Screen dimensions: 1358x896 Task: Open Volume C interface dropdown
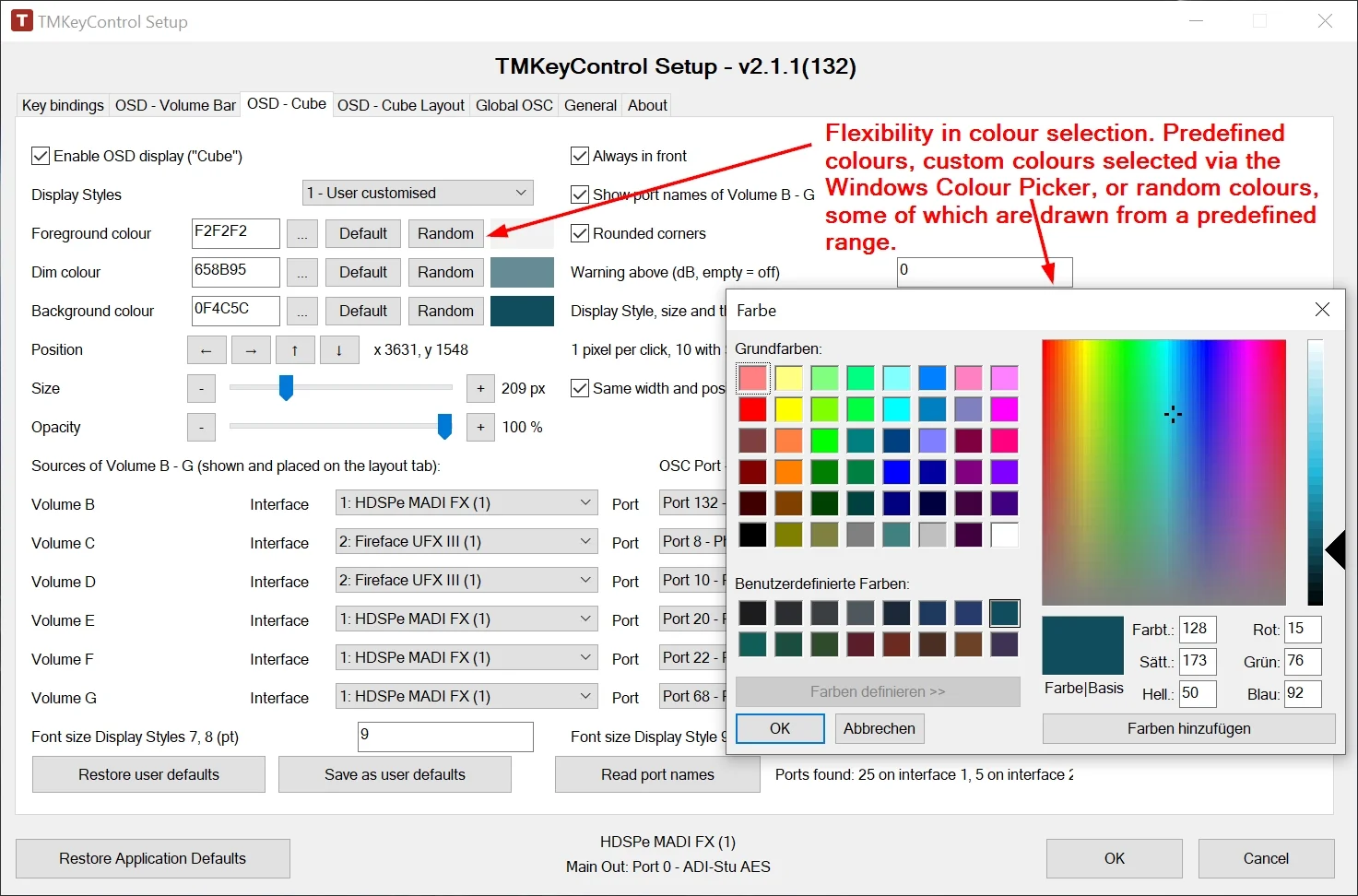pos(467,541)
